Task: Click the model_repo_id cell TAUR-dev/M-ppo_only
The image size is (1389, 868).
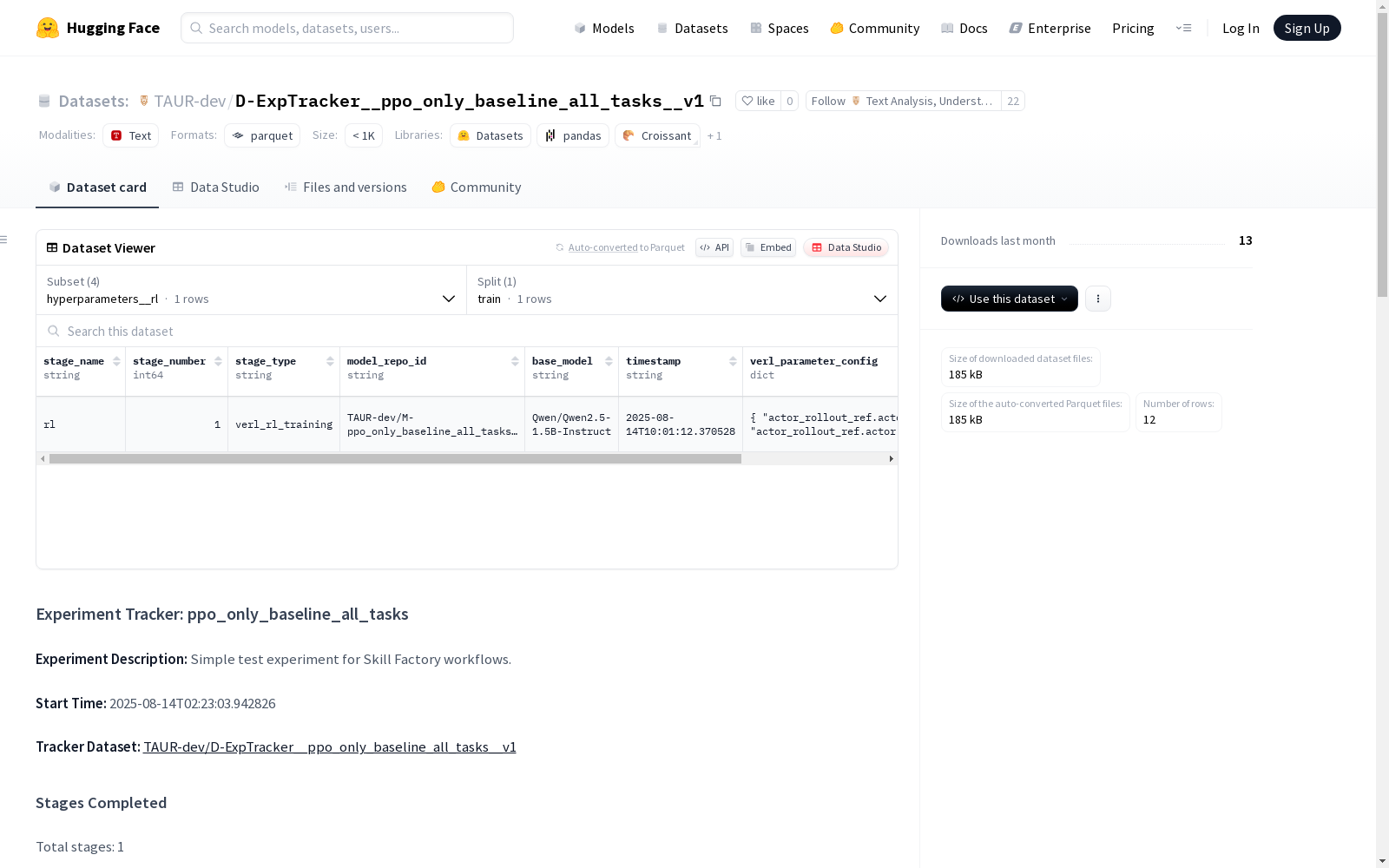Action: coord(432,424)
